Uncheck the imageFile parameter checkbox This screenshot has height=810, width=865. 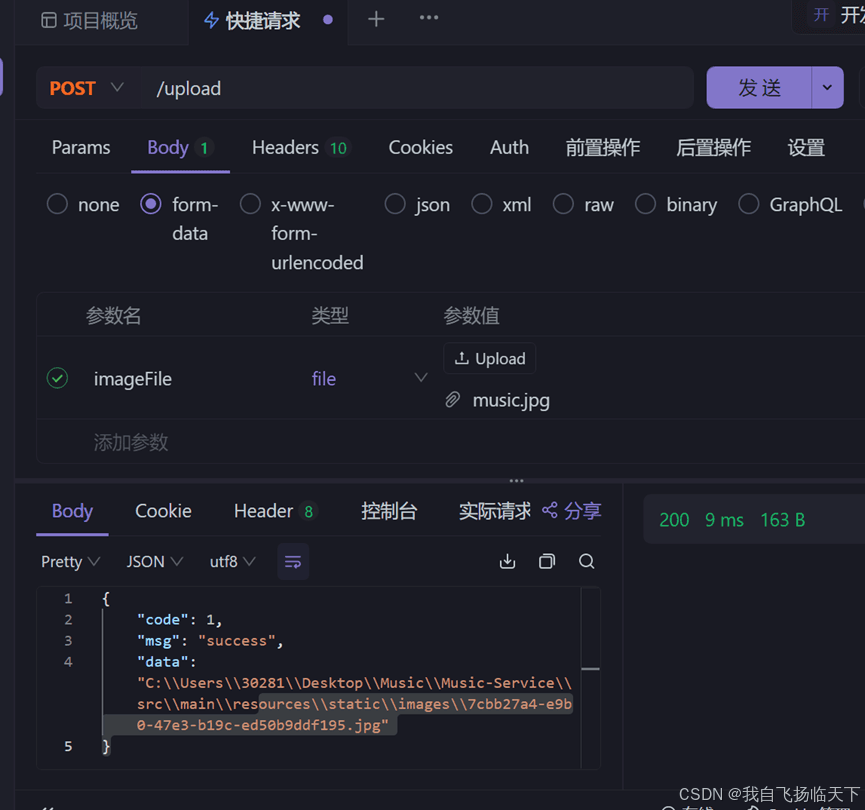(58, 378)
